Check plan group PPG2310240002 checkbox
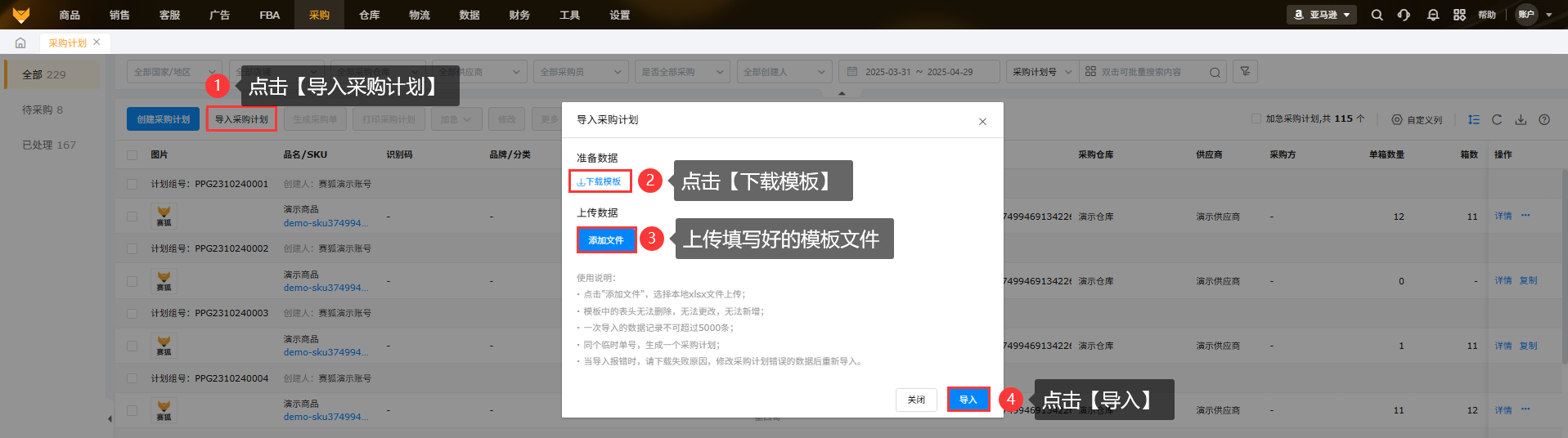The height and width of the screenshot is (438, 1568). [132, 248]
